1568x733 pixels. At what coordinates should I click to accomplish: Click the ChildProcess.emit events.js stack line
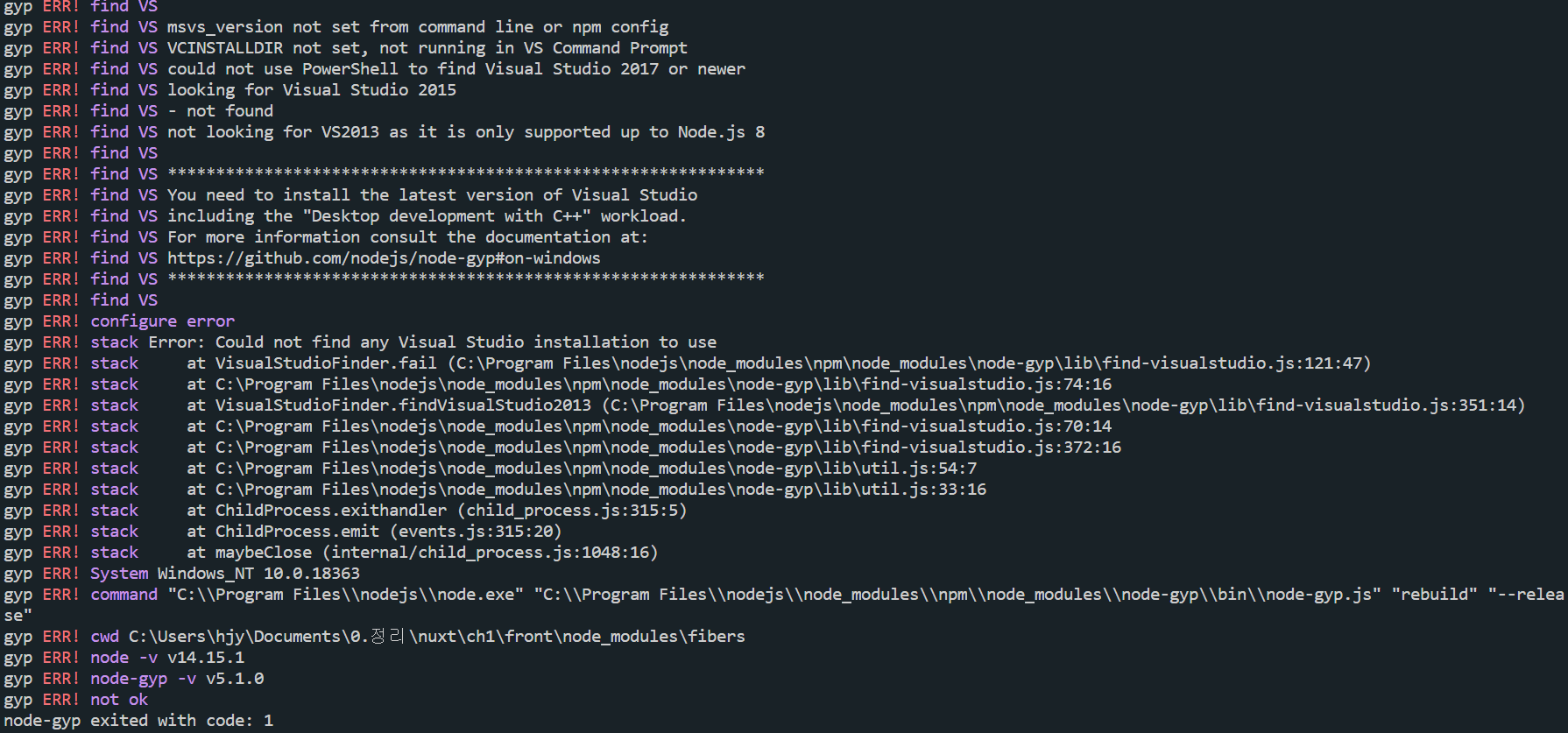coord(374,532)
